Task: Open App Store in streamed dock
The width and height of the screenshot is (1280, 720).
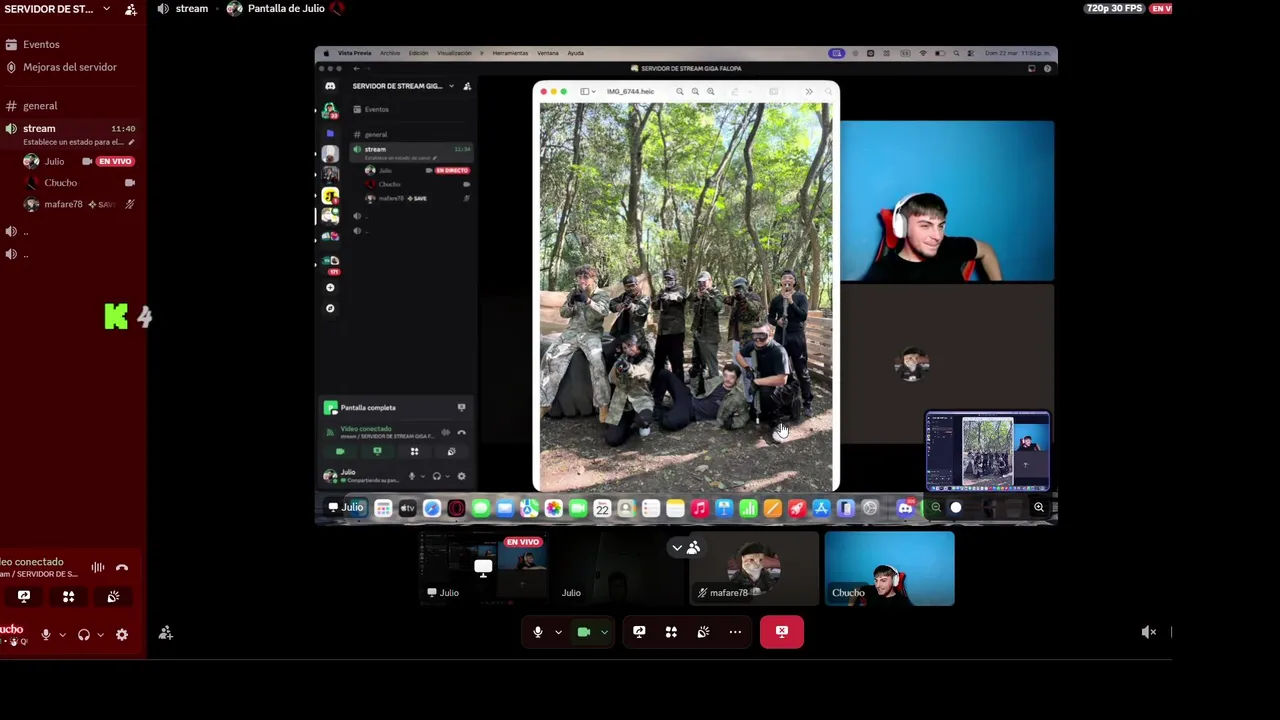Action: 821,509
